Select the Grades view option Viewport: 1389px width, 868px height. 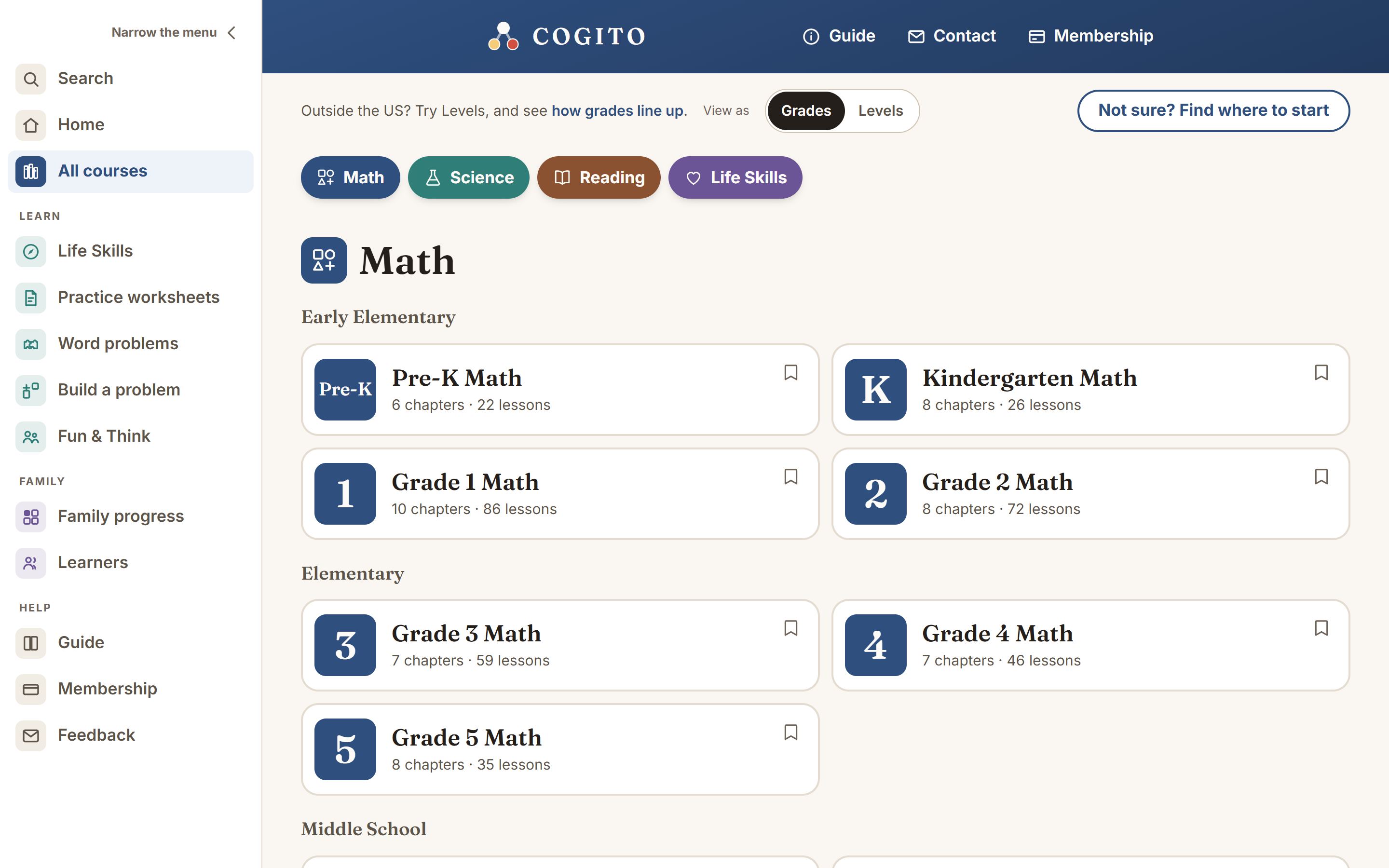[x=806, y=111]
